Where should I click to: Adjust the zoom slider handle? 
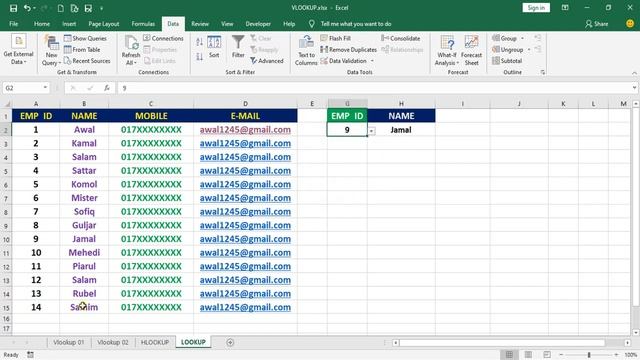(589, 355)
